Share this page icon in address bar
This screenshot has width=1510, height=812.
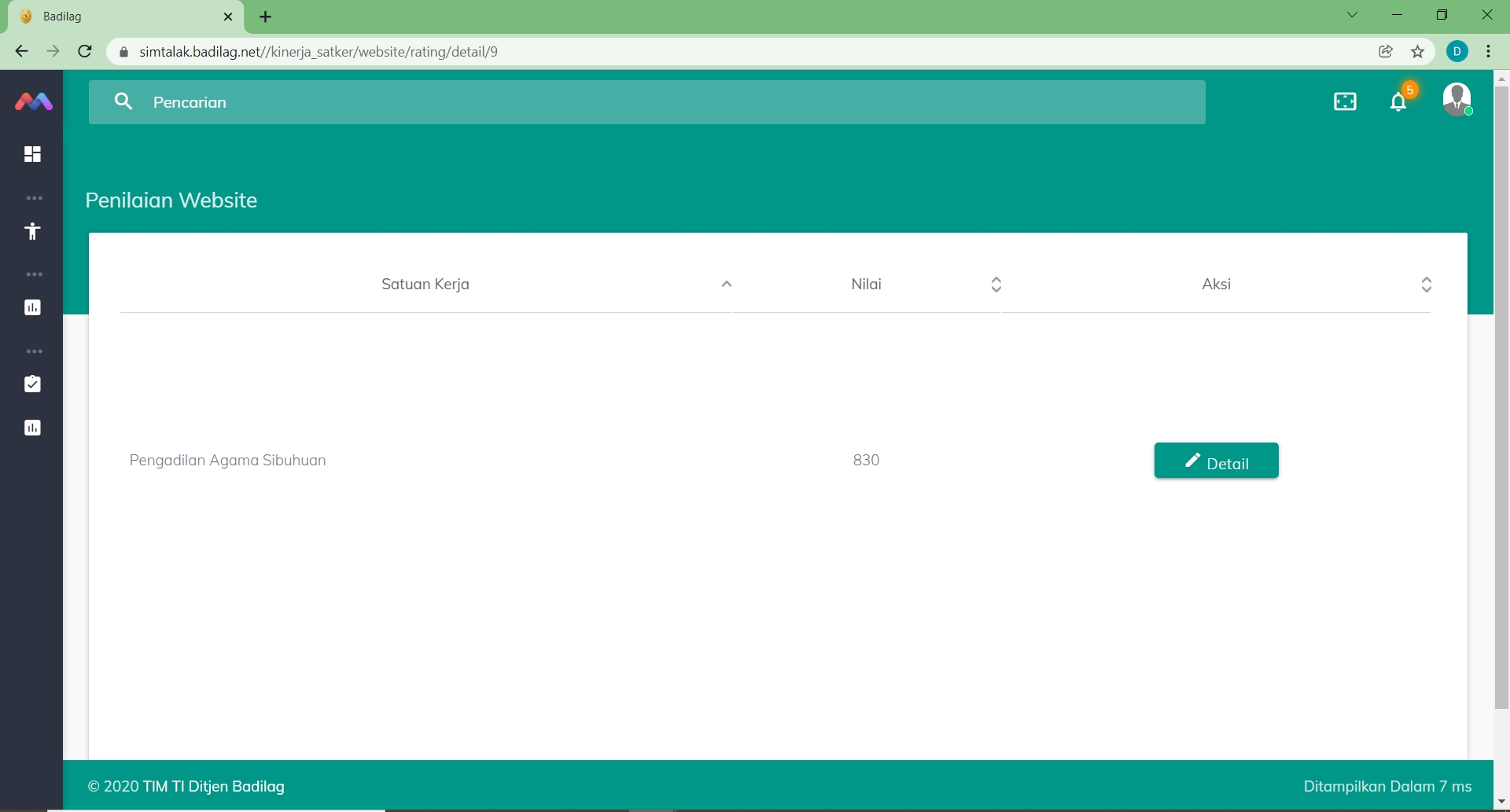[x=1386, y=52]
